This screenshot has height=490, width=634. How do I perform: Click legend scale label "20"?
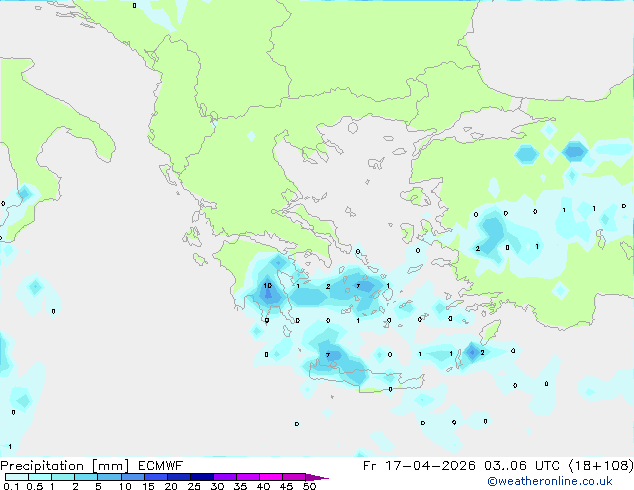(171, 486)
